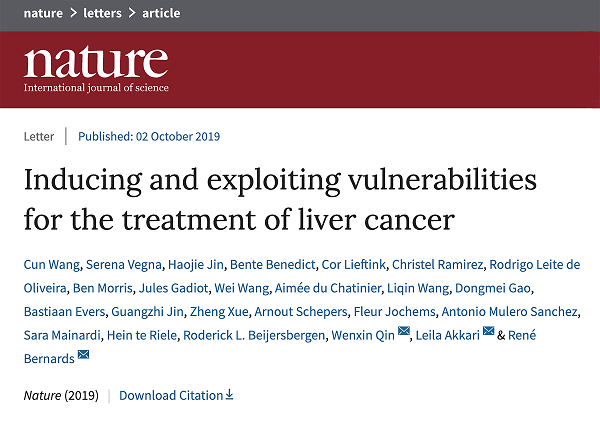600x433 pixels.
Task: Open the Download Citation link
Action: pyautogui.click(x=170, y=395)
